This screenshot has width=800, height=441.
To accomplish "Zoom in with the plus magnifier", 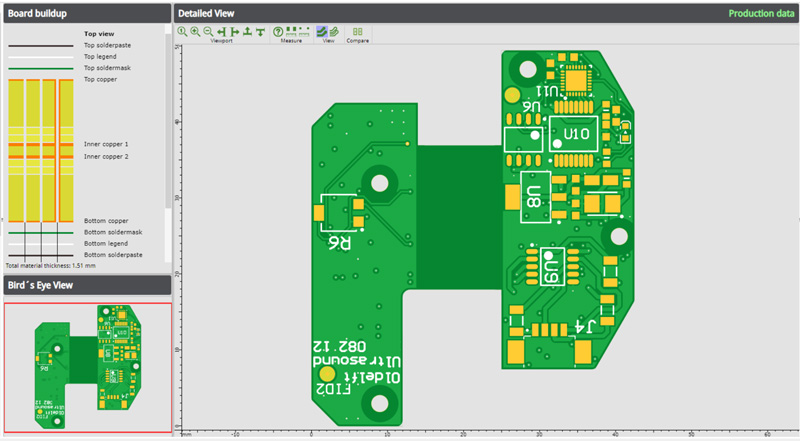I will [195, 32].
